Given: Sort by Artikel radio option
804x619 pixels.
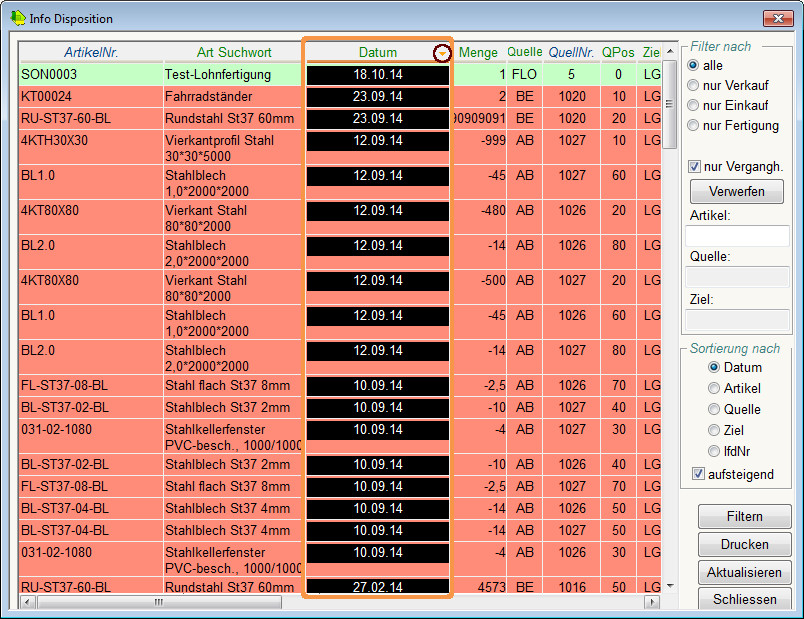Looking at the screenshot, I should pos(714,388).
